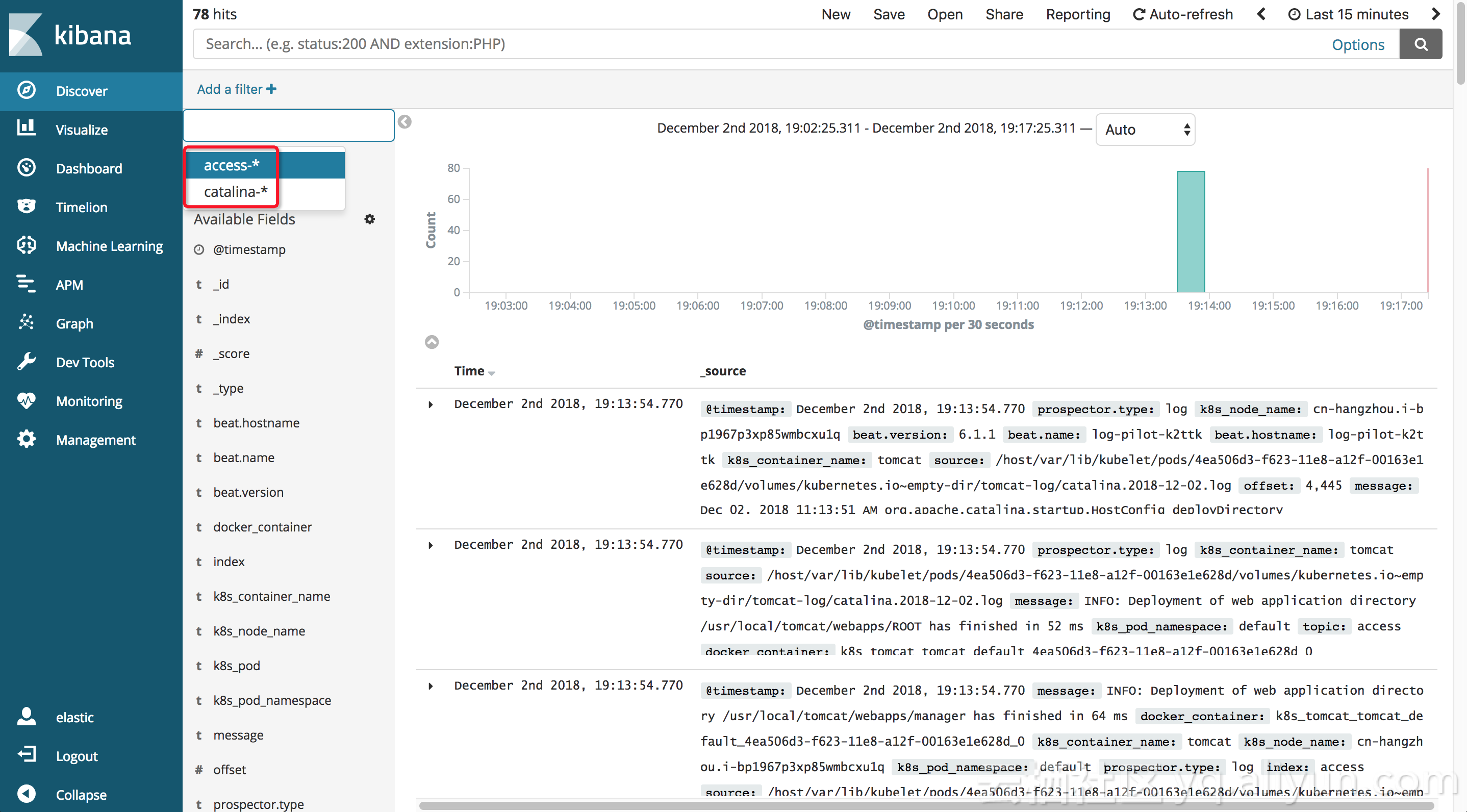Viewport: 1467px width, 812px height.
Task: Click Reporting in the top menu
Action: click(1078, 14)
